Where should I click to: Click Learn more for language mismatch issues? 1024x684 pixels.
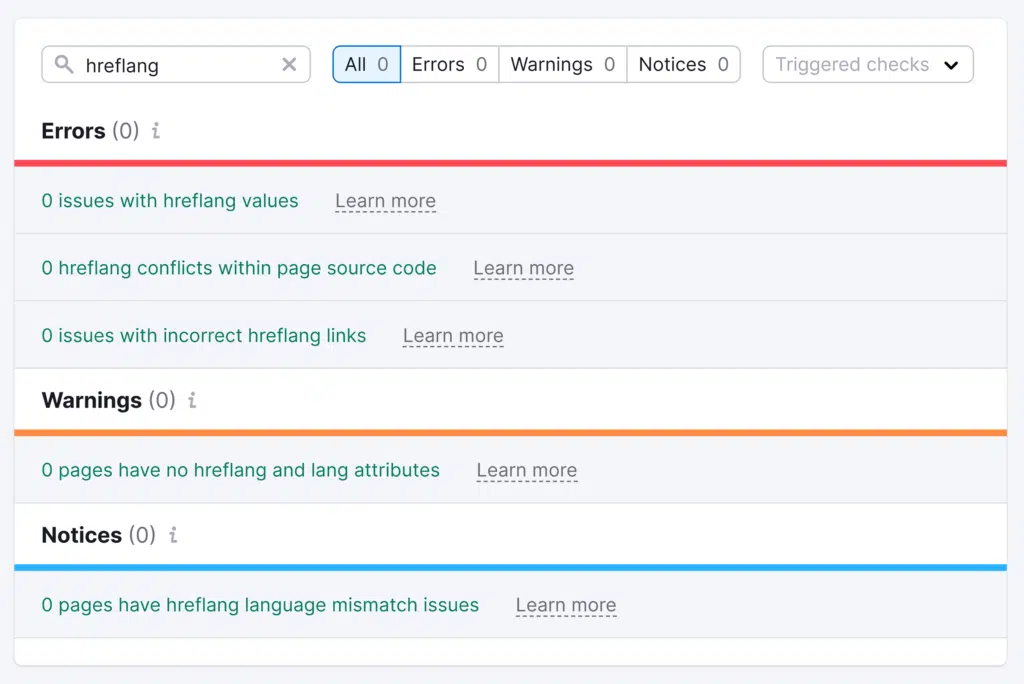[x=565, y=605]
